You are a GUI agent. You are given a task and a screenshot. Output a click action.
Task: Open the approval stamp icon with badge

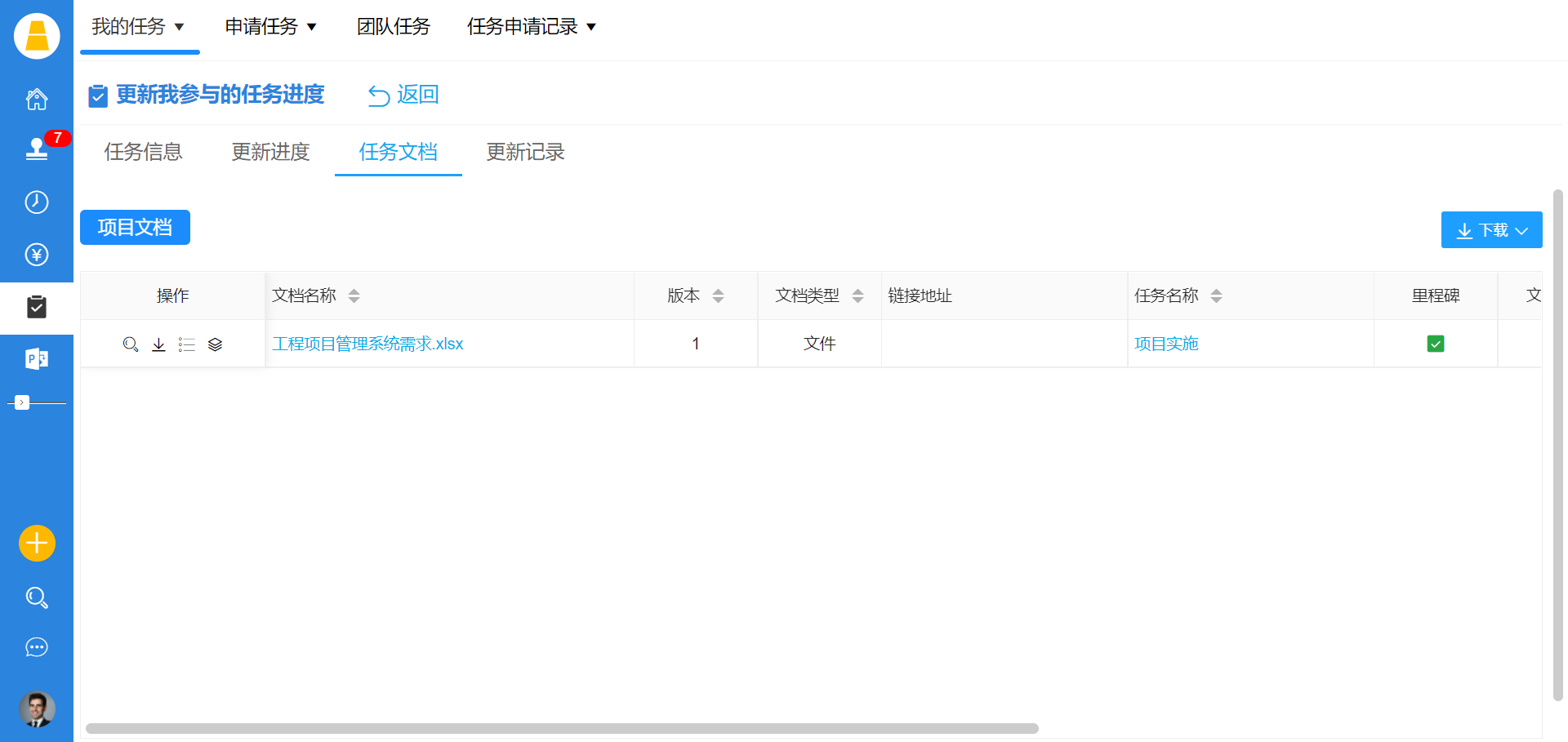tap(37, 149)
